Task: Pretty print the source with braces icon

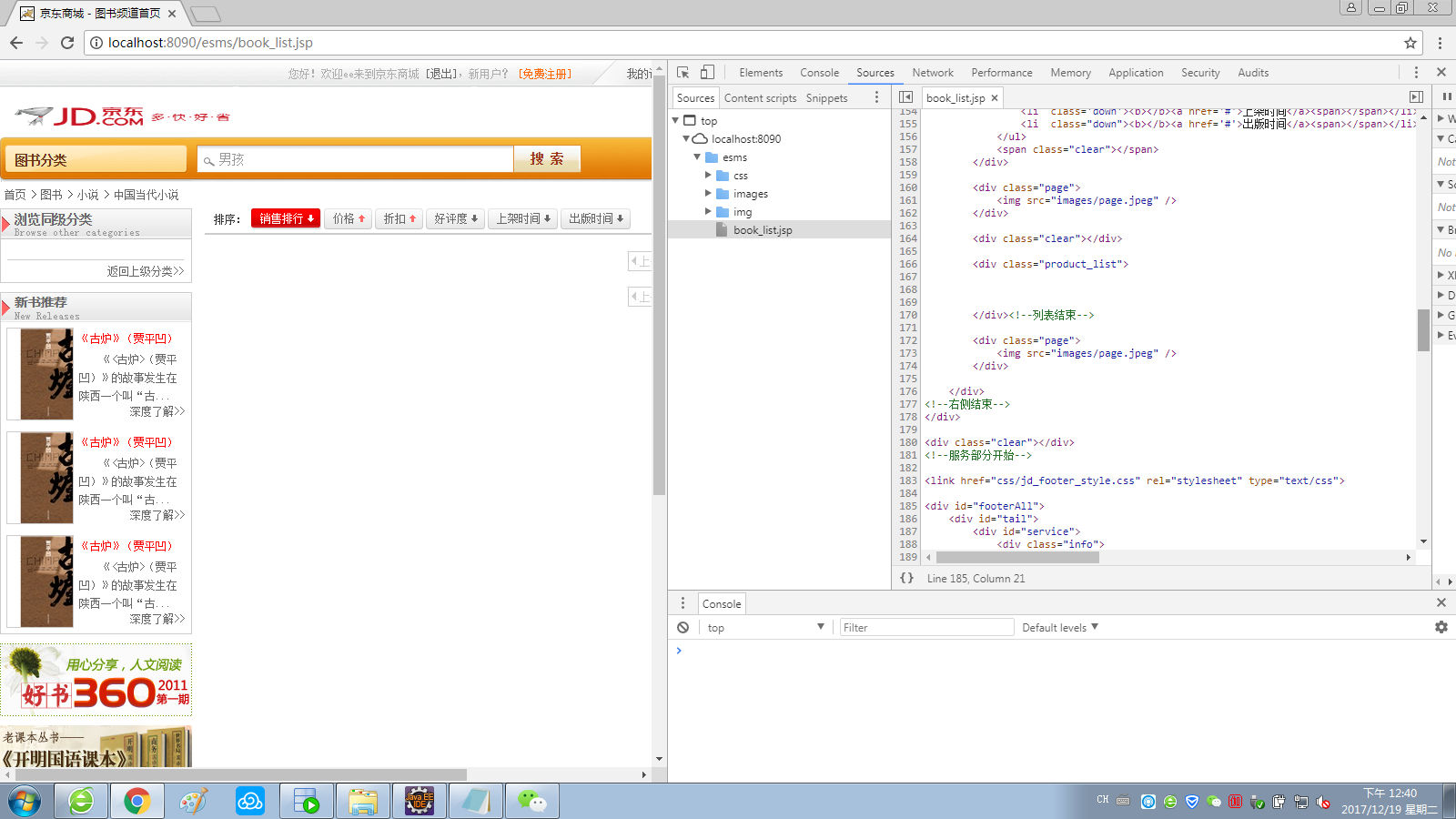Action: coord(906,578)
